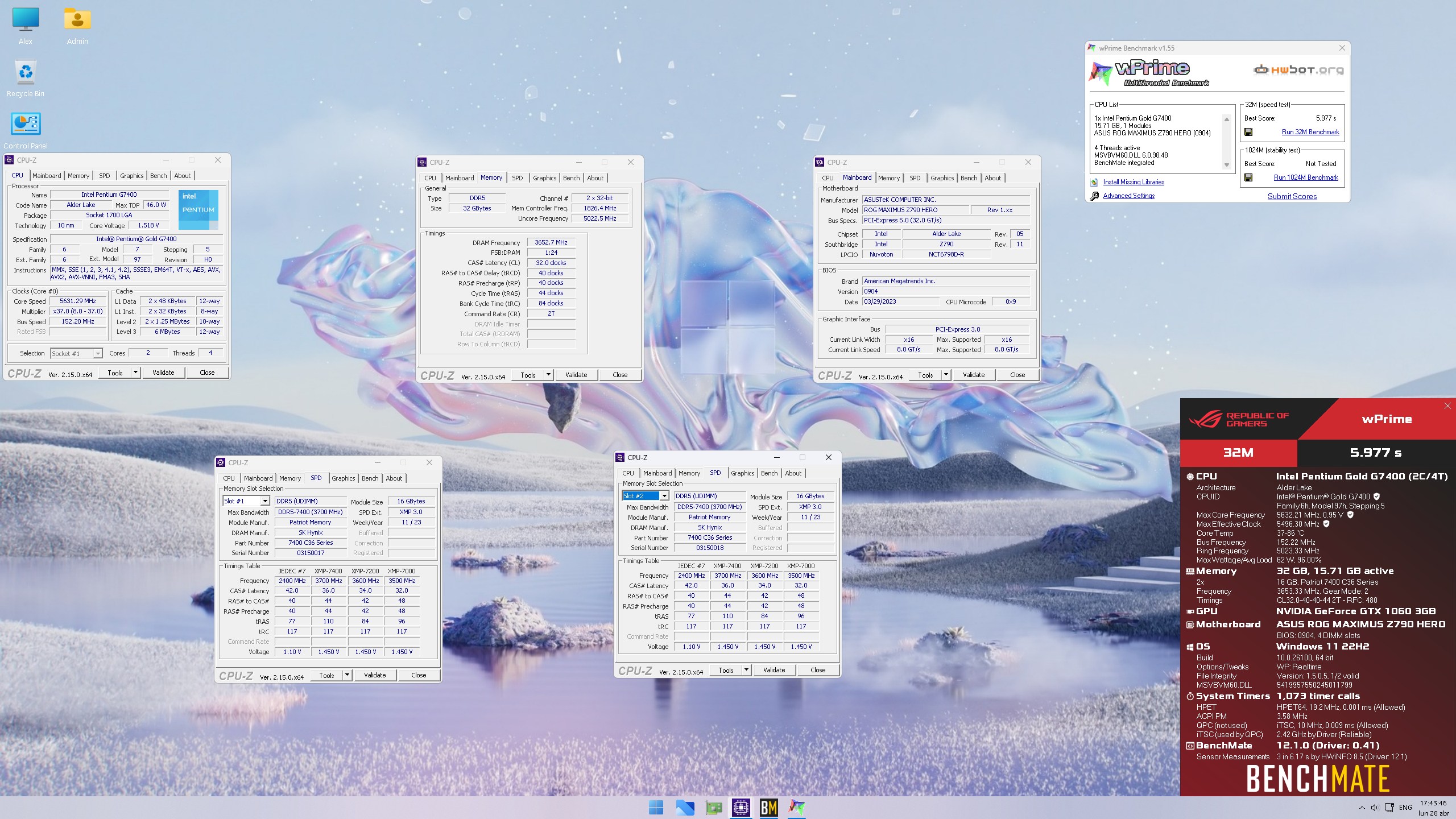
Task: Click the Model field ROG MAXIMUS Z790 HERO
Action: point(915,210)
